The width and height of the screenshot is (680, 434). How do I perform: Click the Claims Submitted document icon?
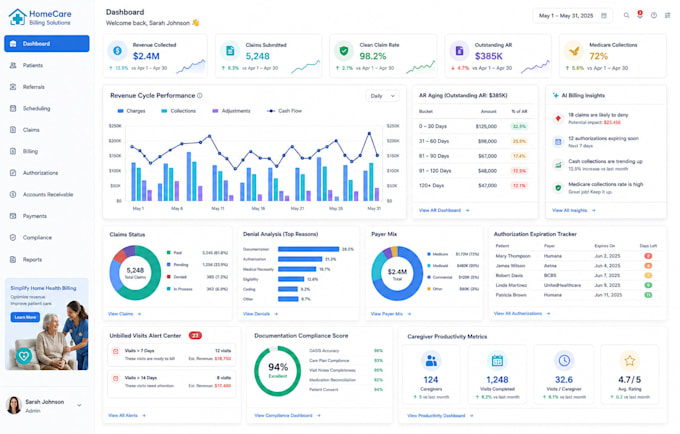pyautogui.click(x=230, y=51)
